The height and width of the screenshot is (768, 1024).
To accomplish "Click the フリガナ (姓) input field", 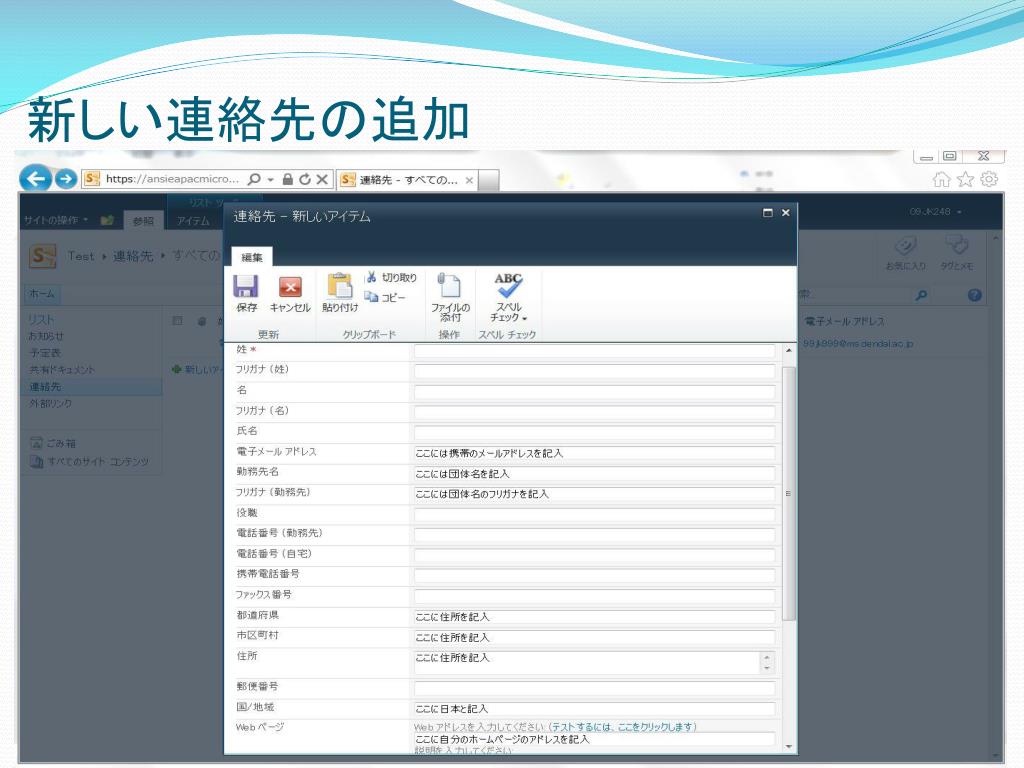I will [594, 371].
